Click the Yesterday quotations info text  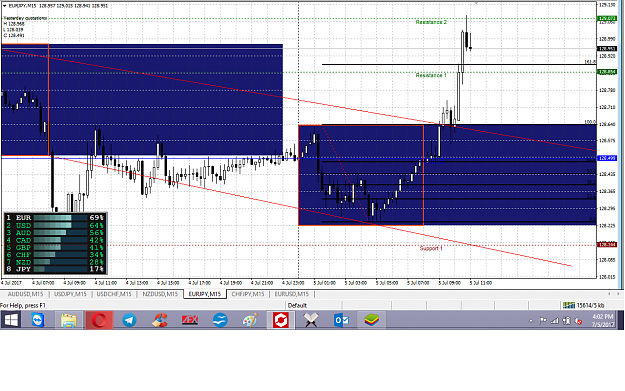pos(25,18)
